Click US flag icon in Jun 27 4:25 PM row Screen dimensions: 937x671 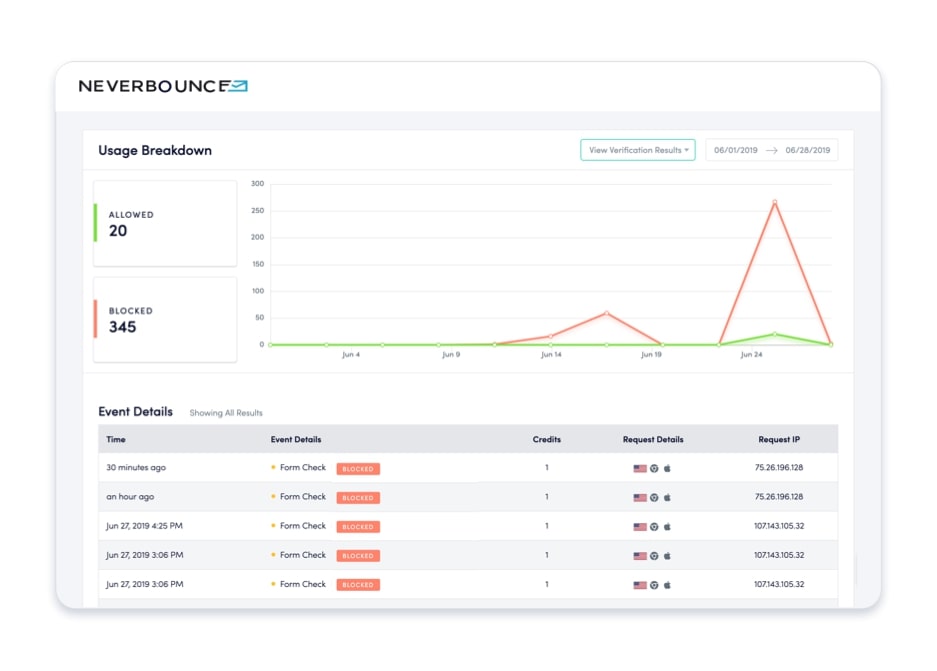[x=640, y=526]
